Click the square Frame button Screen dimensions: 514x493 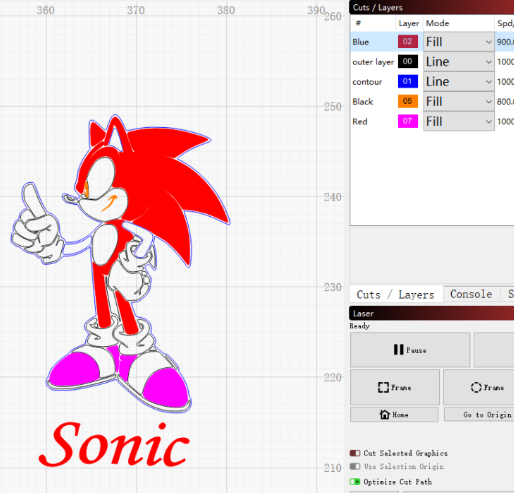coord(395,387)
